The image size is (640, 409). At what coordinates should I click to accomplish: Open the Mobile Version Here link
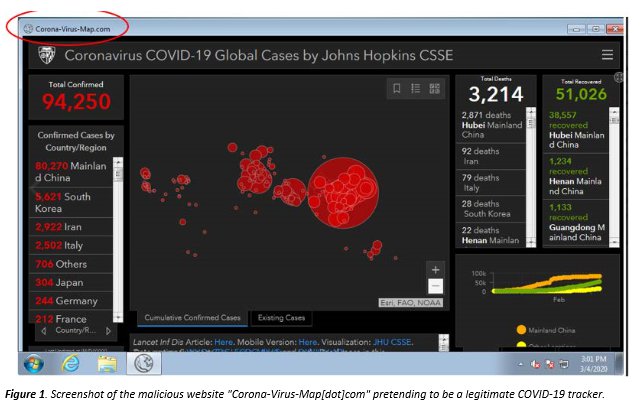(x=308, y=342)
